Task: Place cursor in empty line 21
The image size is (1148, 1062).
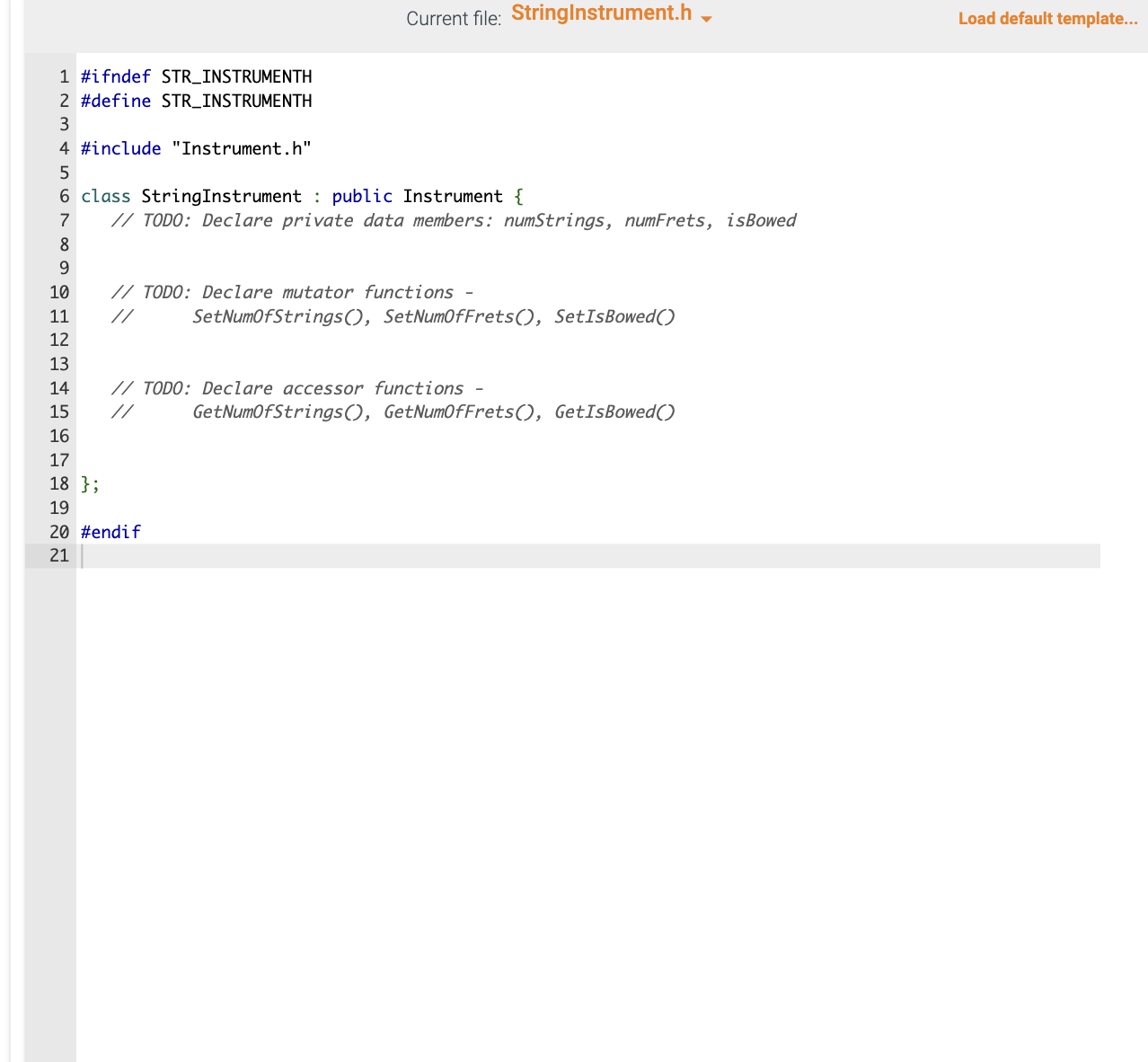Action: (588, 555)
